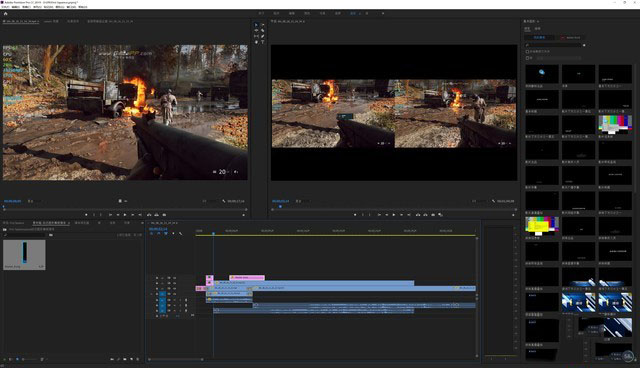
Task: Step back one frame in Source monitor
Action: pyautogui.click(x=118, y=215)
